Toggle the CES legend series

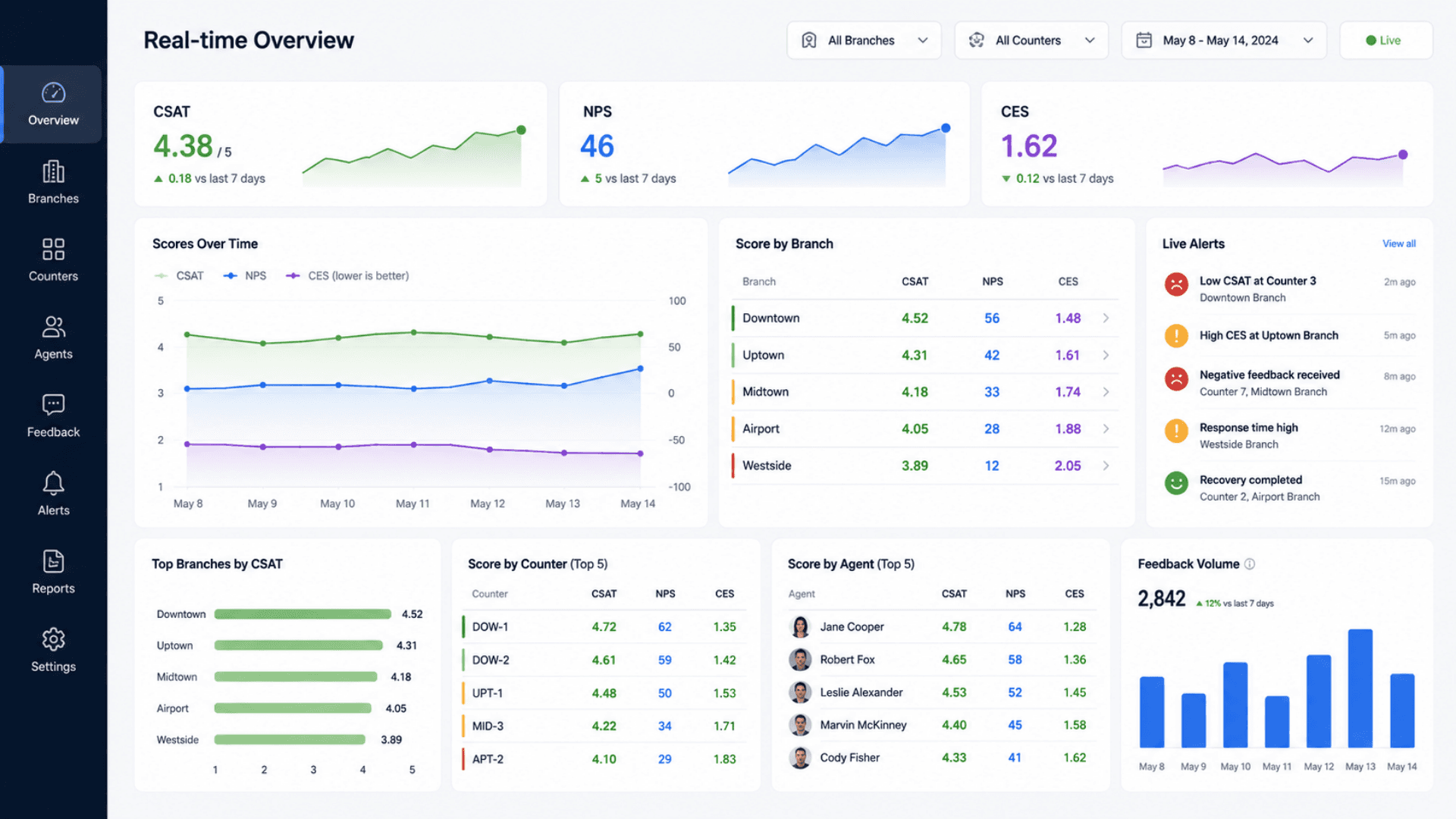(347, 276)
